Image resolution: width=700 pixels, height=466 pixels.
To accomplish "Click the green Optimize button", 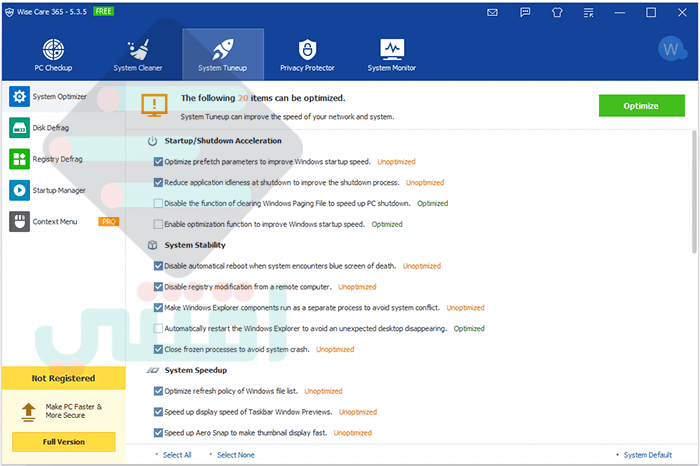I will [642, 106].
